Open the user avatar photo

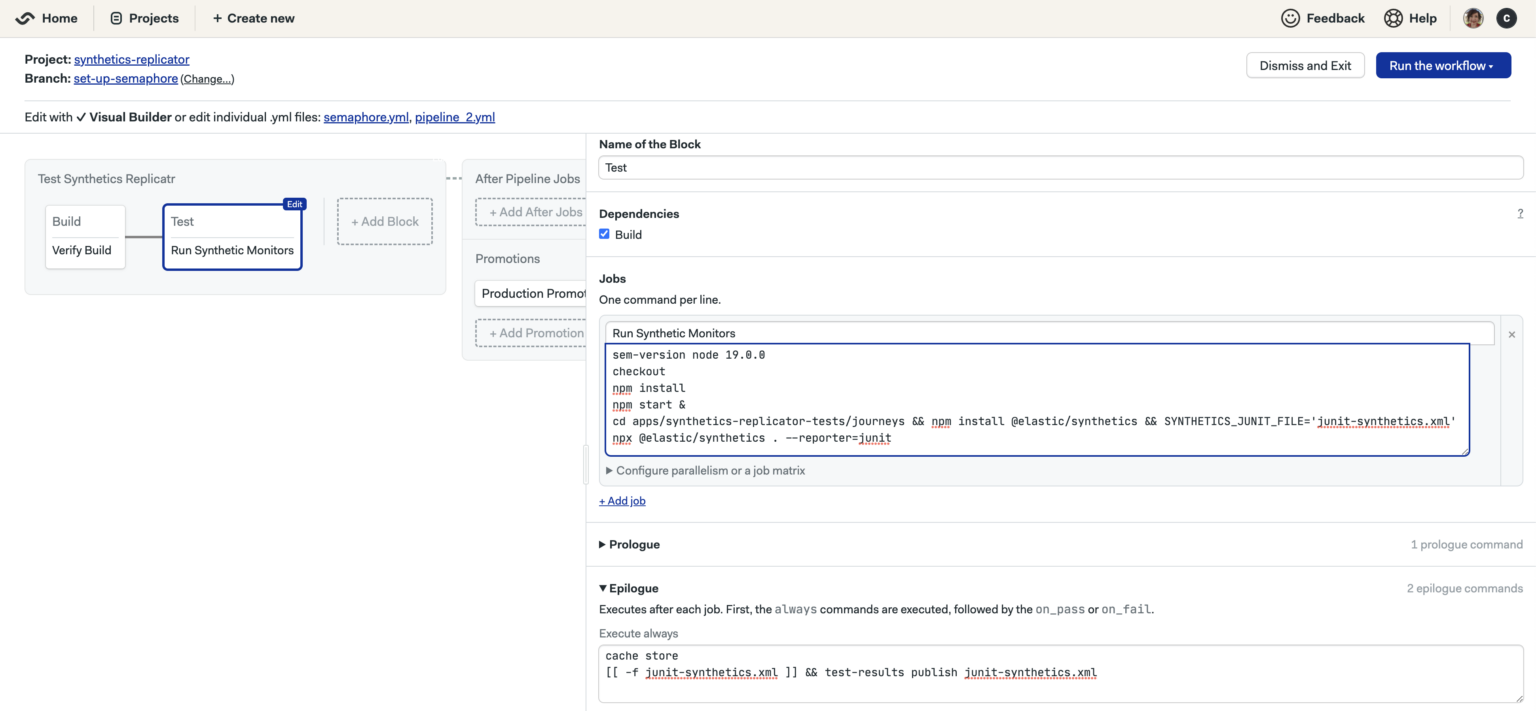(x=1472, y=17)
